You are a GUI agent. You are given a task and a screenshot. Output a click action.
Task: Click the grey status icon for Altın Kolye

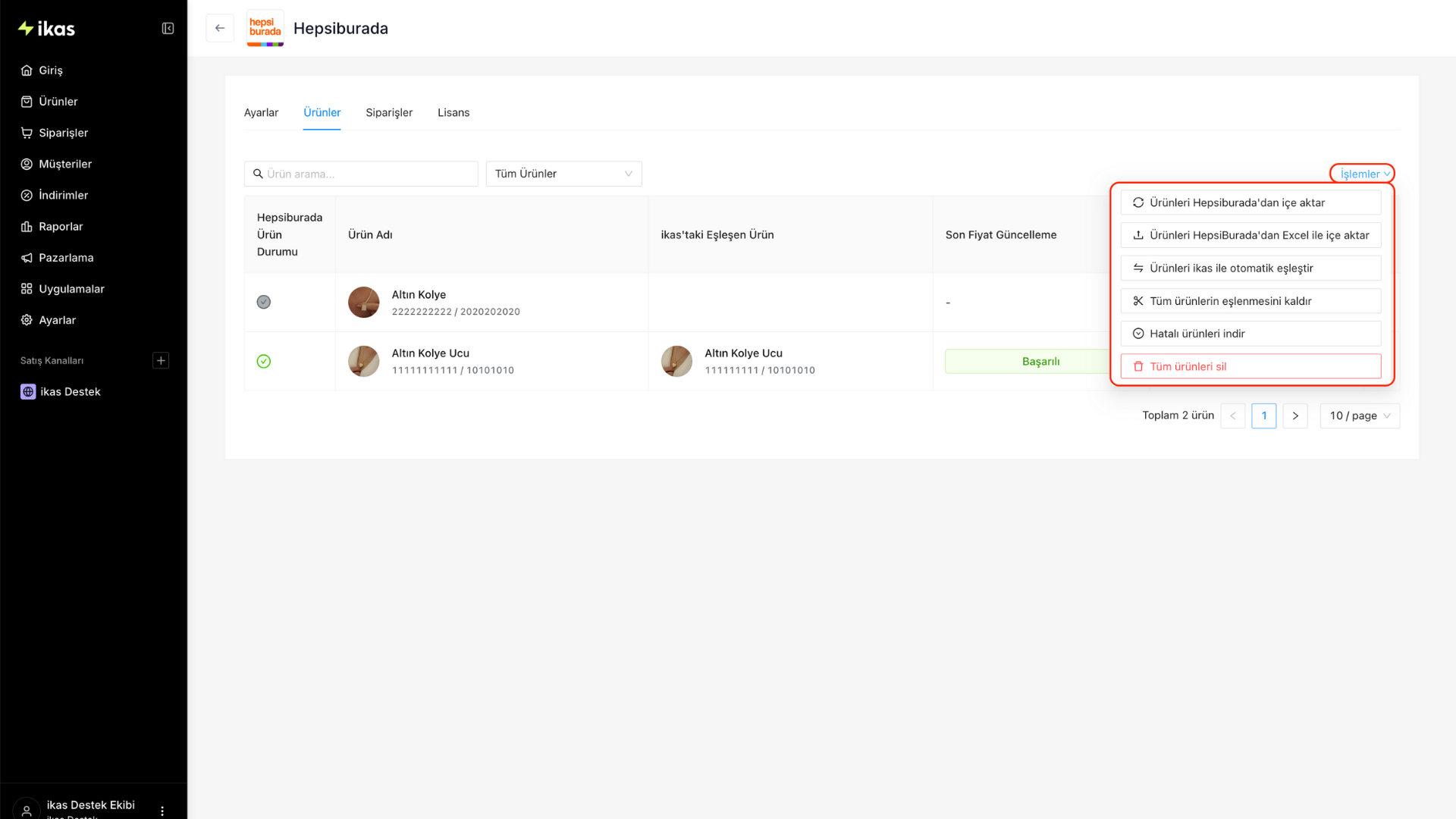264,302
